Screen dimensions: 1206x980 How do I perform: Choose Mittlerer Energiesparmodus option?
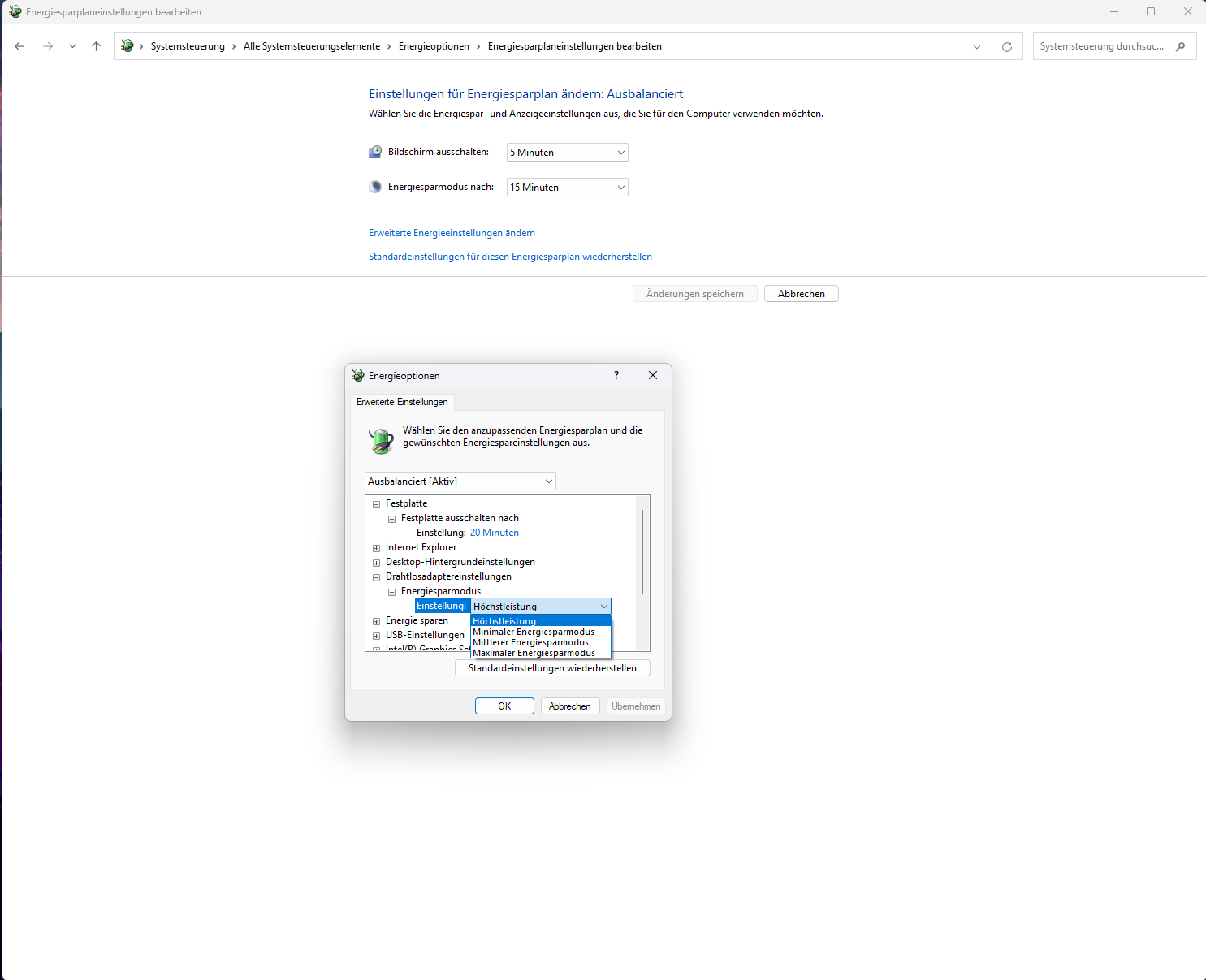click(541, 642)
